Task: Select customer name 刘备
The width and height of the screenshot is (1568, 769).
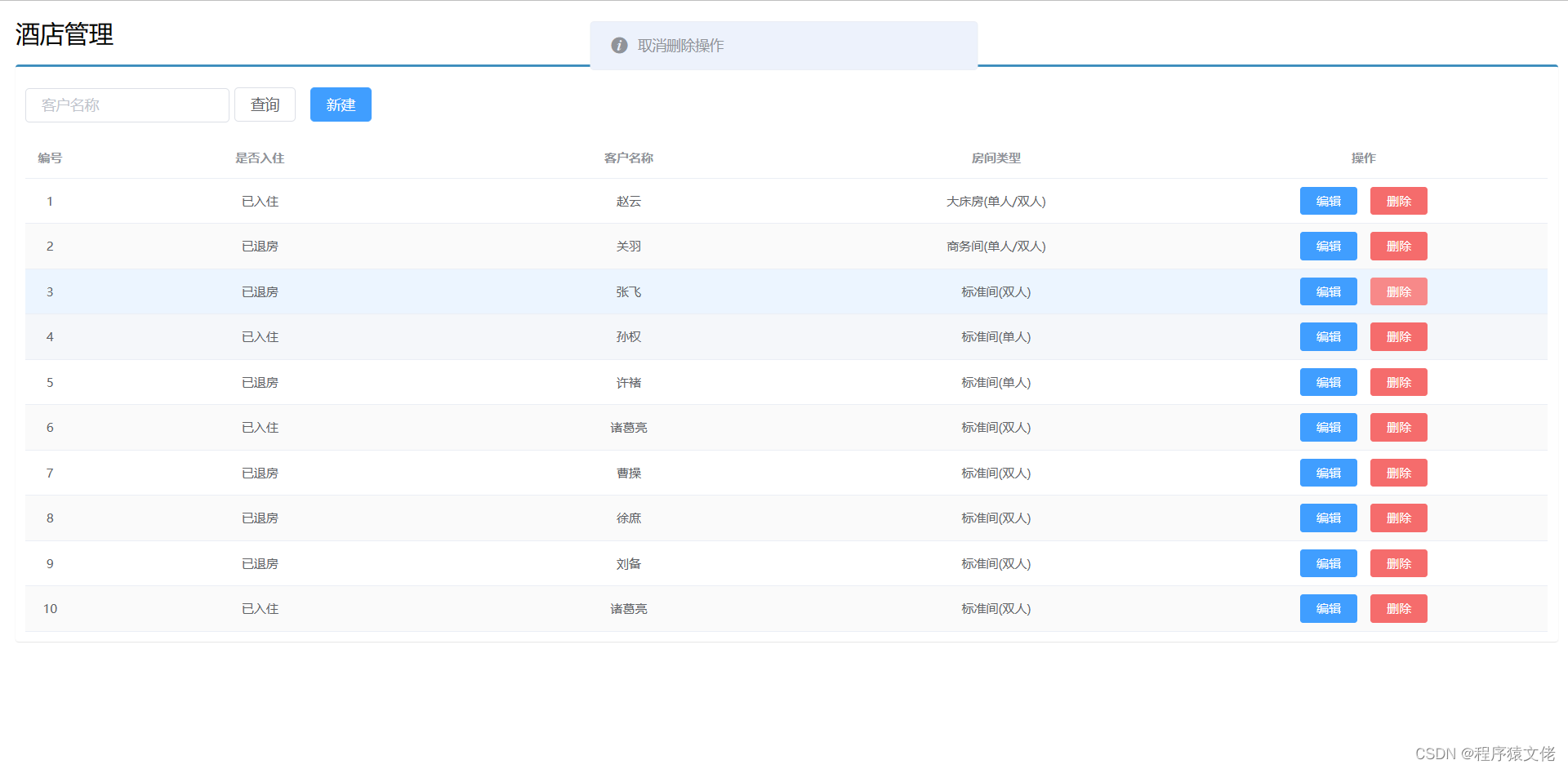Action: (628, 564)
